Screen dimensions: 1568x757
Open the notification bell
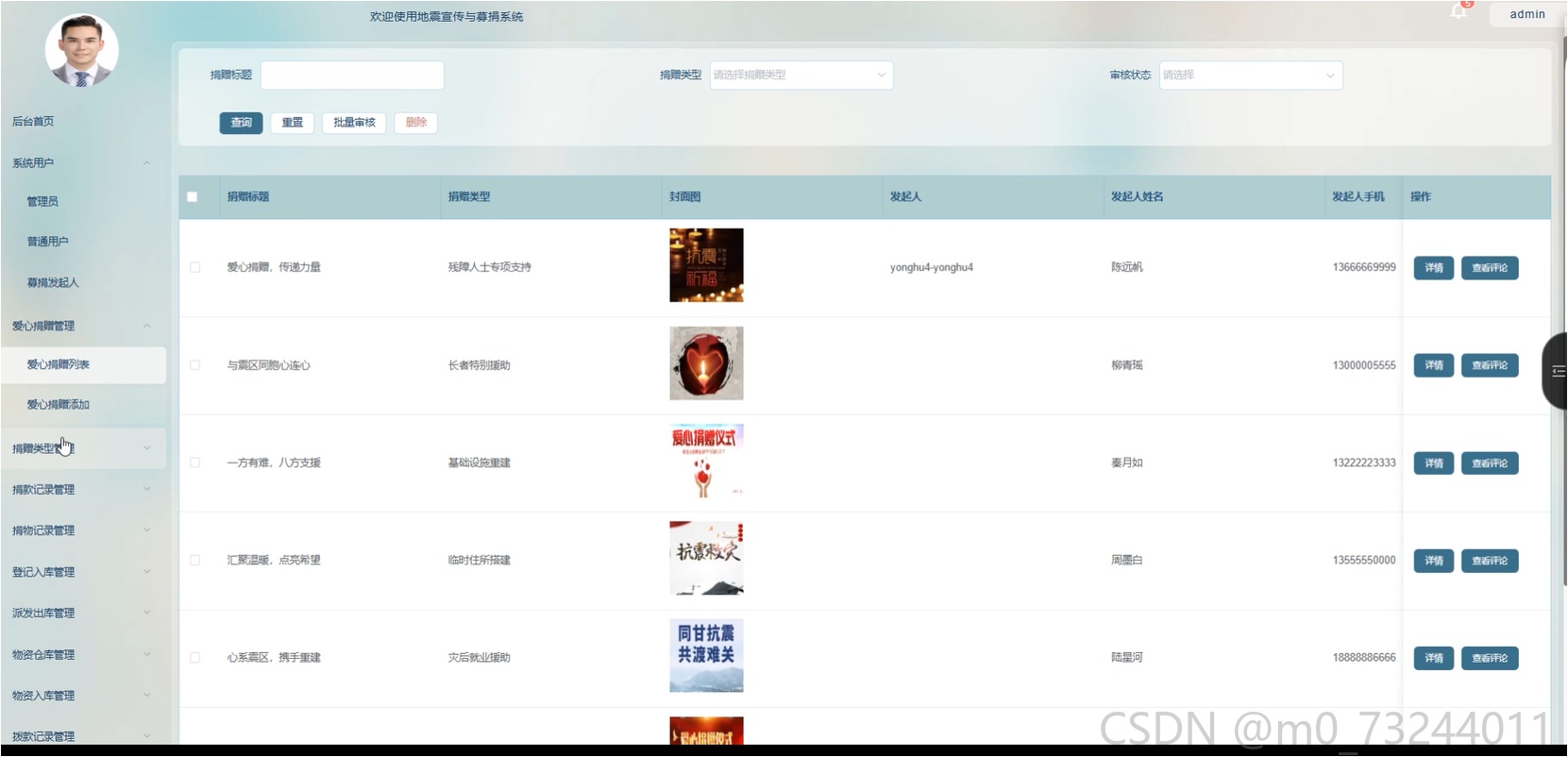pyautogui.click(x=1459, y=11)
